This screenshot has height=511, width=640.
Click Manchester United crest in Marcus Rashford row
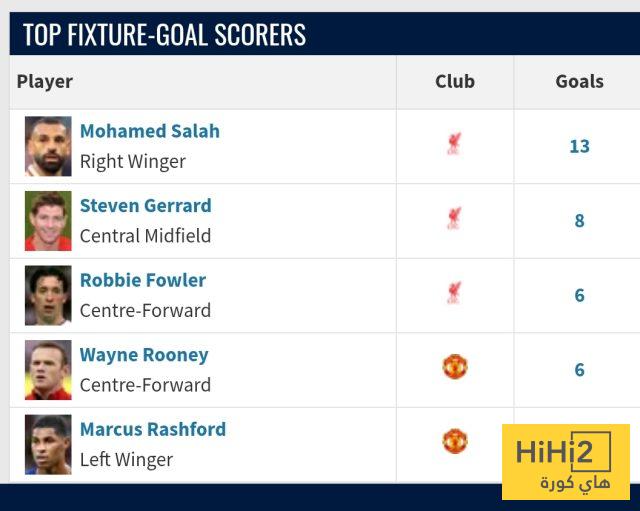(455, 441)
